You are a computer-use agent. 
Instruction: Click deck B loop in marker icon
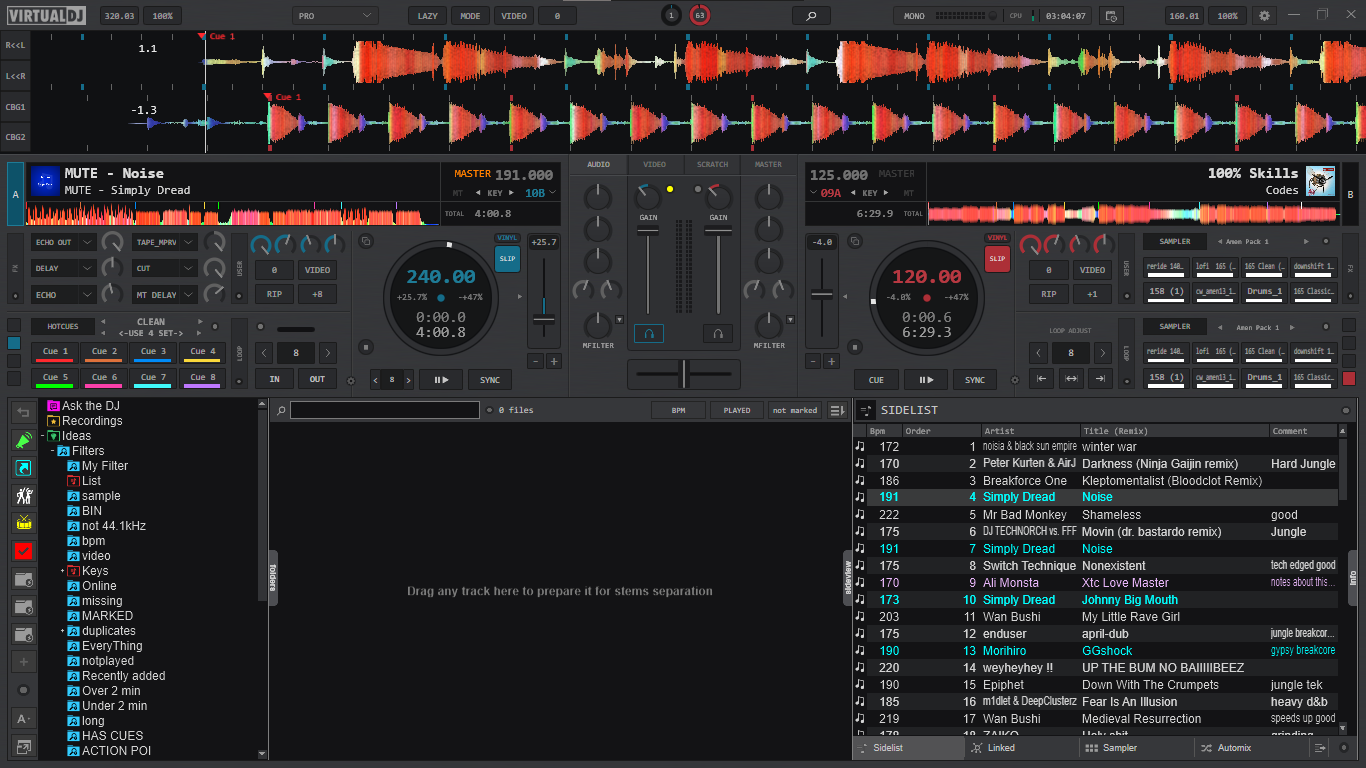click(1042, 379)
